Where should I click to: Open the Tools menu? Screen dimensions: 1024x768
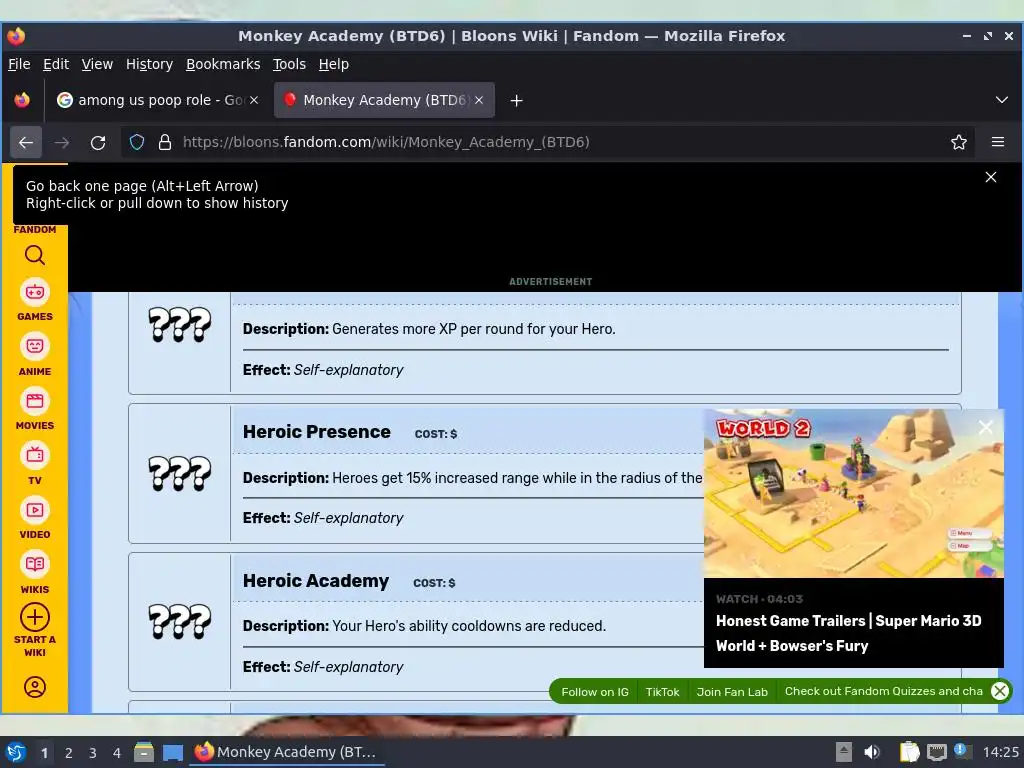(289, 64)
